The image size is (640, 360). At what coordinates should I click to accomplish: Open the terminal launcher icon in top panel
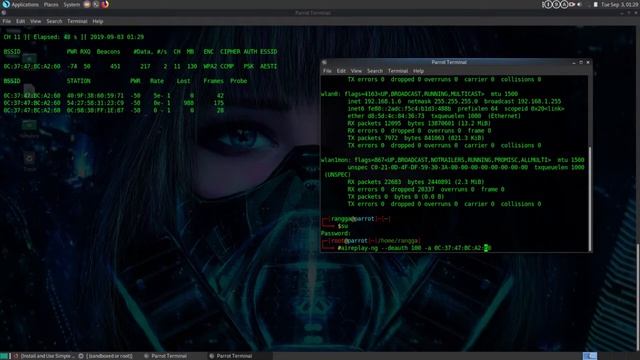(96, 4)
